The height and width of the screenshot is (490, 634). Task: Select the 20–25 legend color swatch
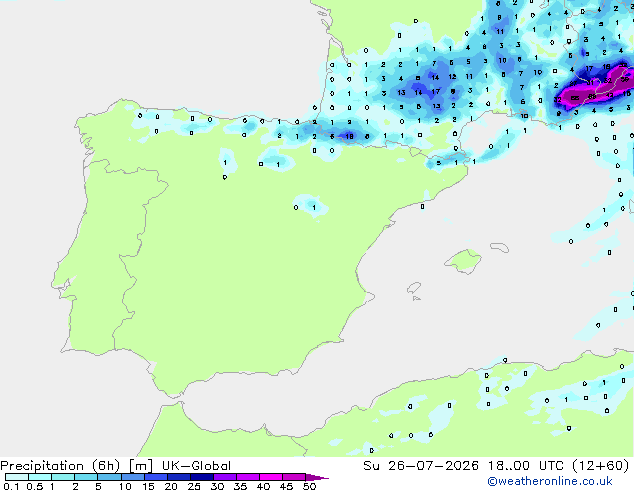179,477
